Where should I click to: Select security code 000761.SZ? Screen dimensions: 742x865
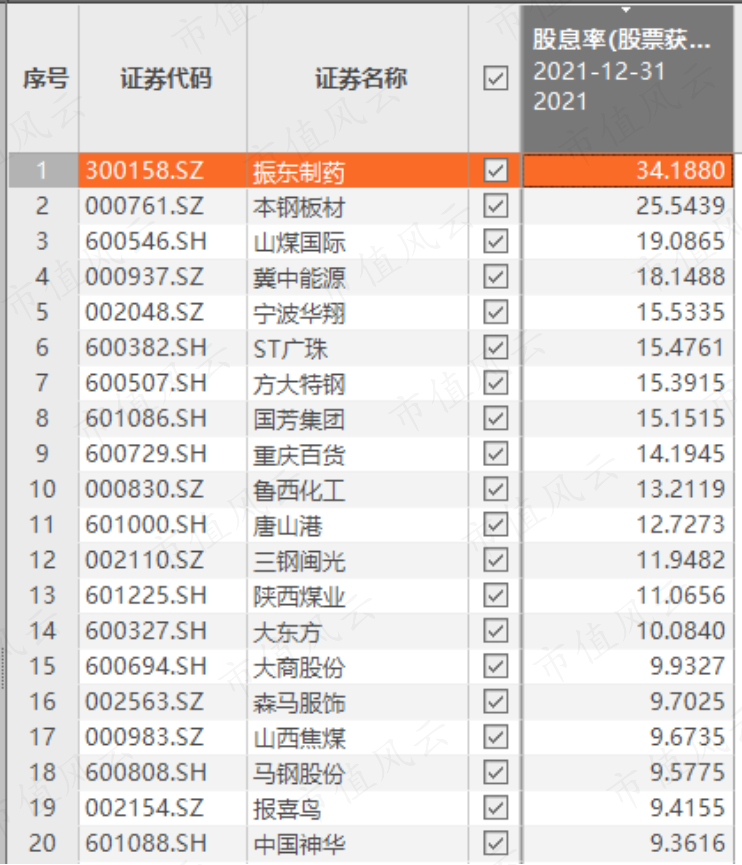145,206
